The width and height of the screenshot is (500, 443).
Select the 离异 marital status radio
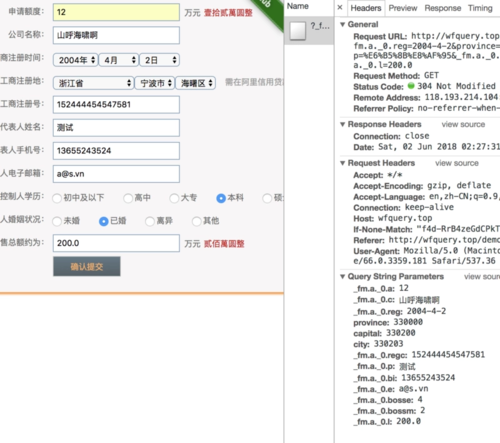click(150, 221)
